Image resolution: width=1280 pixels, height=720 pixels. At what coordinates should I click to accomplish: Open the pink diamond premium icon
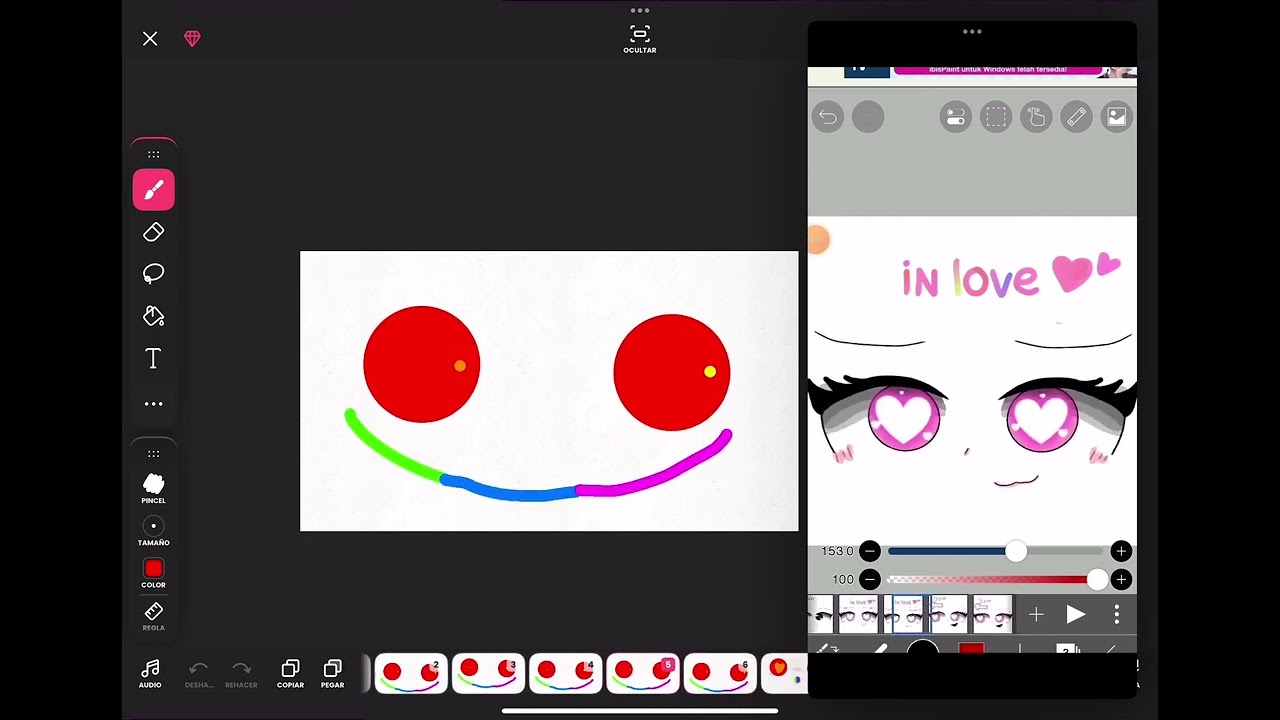192,39
